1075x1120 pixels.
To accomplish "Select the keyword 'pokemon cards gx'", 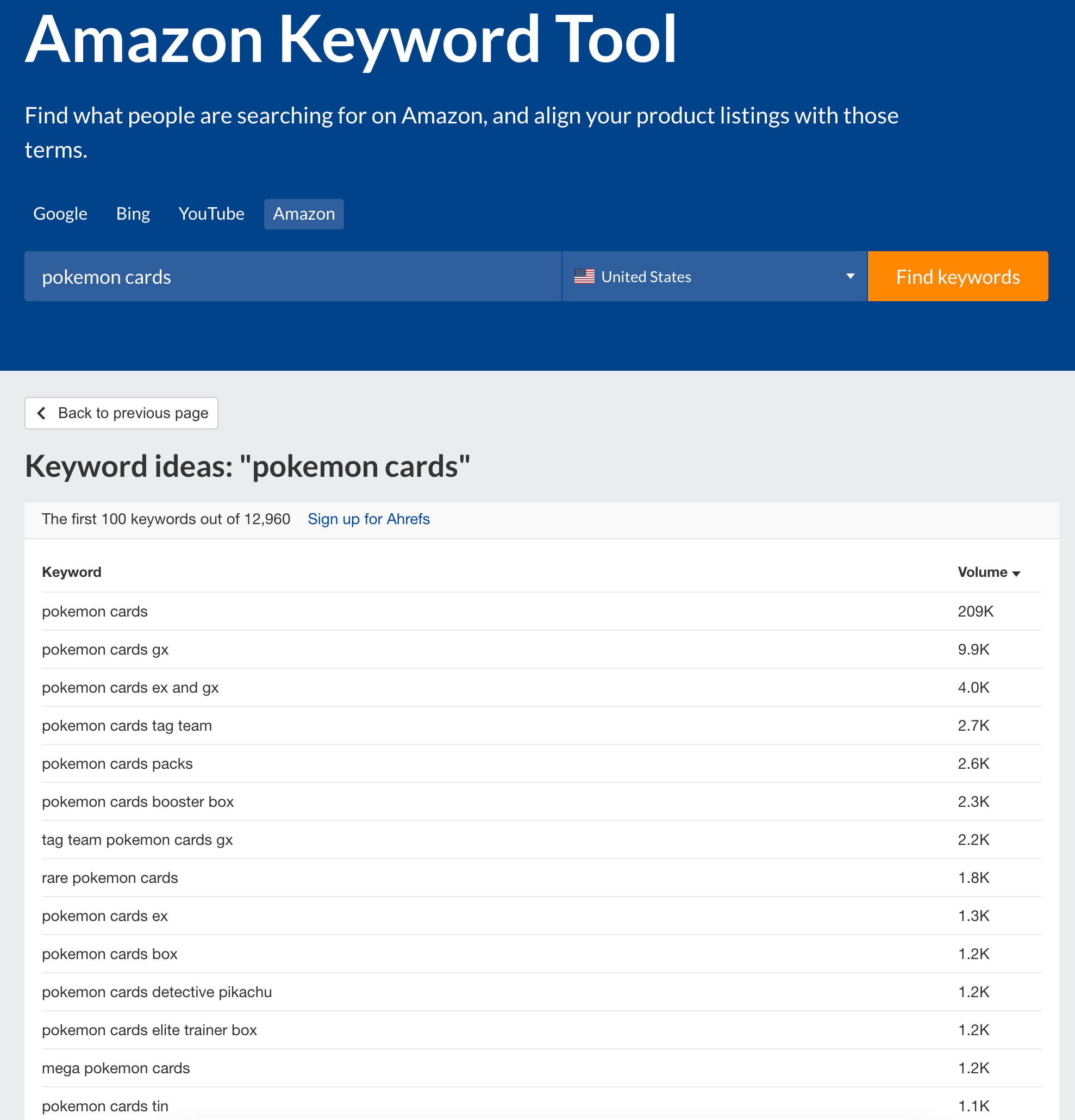I will [x=104, y=649].
